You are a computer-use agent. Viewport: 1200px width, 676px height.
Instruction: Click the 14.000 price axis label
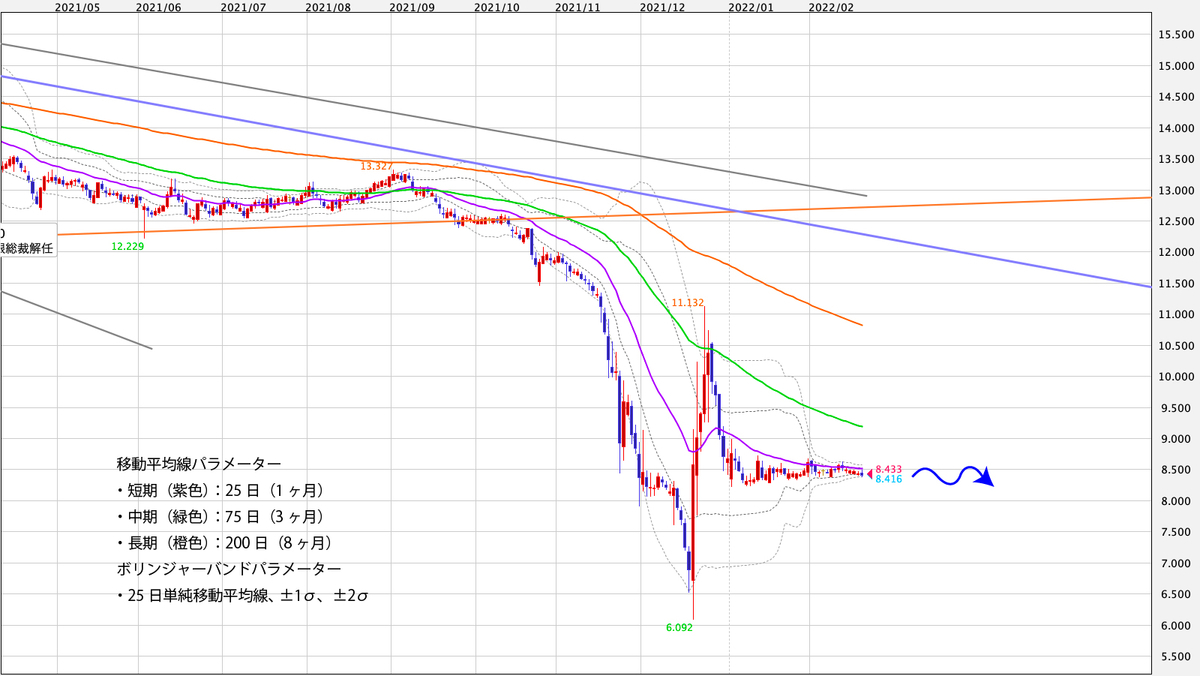1176,128
